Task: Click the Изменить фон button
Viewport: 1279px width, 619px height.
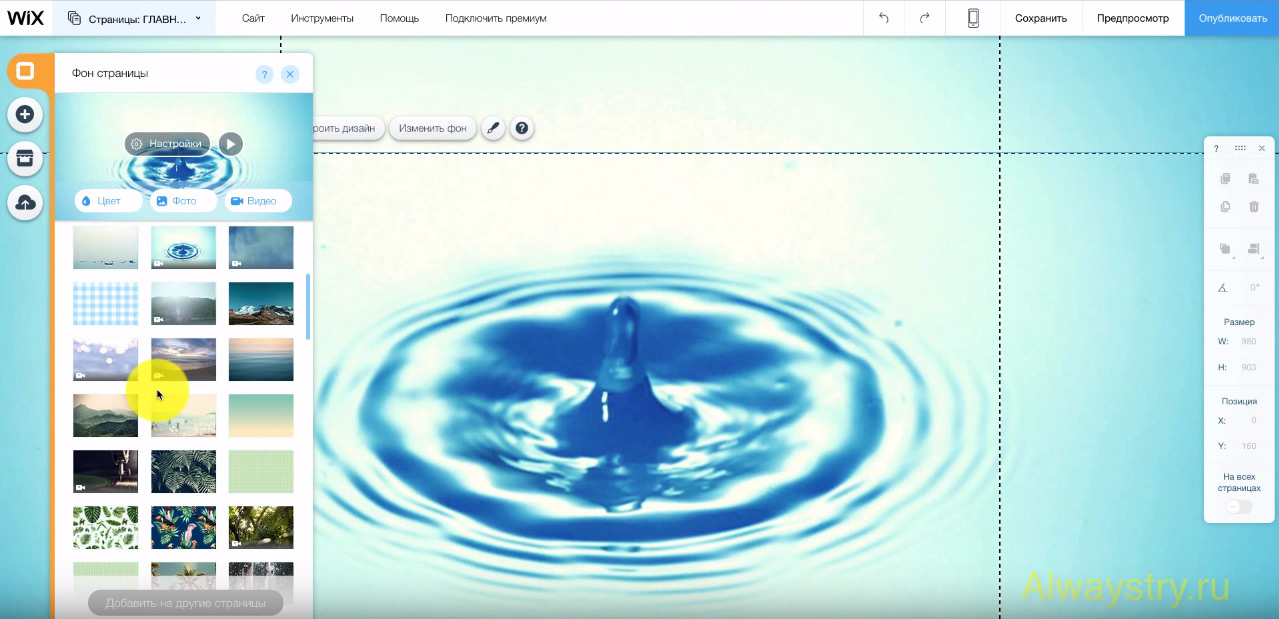Action: pyautogui.click(x=432, y=128)
